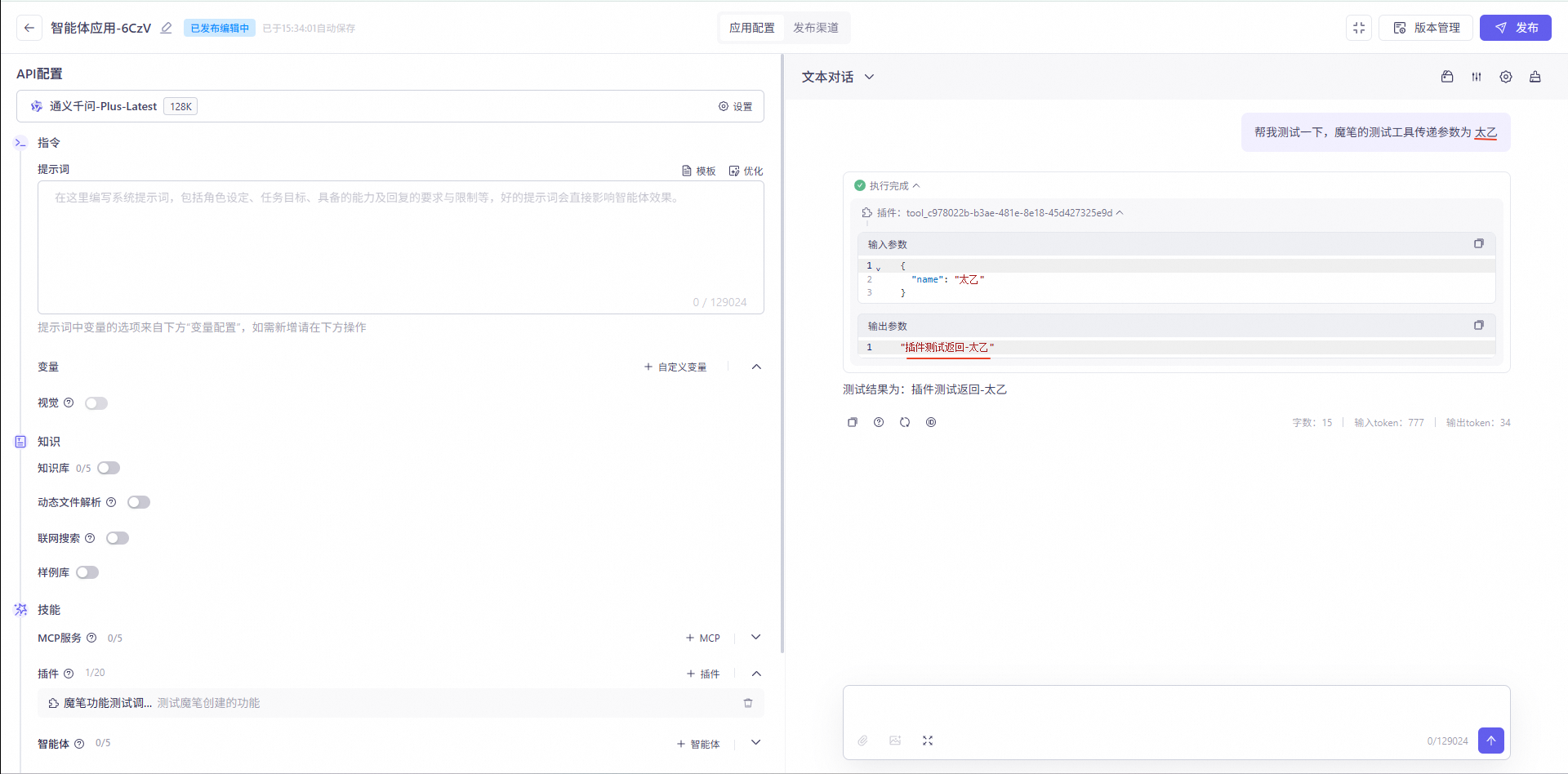
Task: Toggle the 视觉 switch
Action: click(96, 403)
